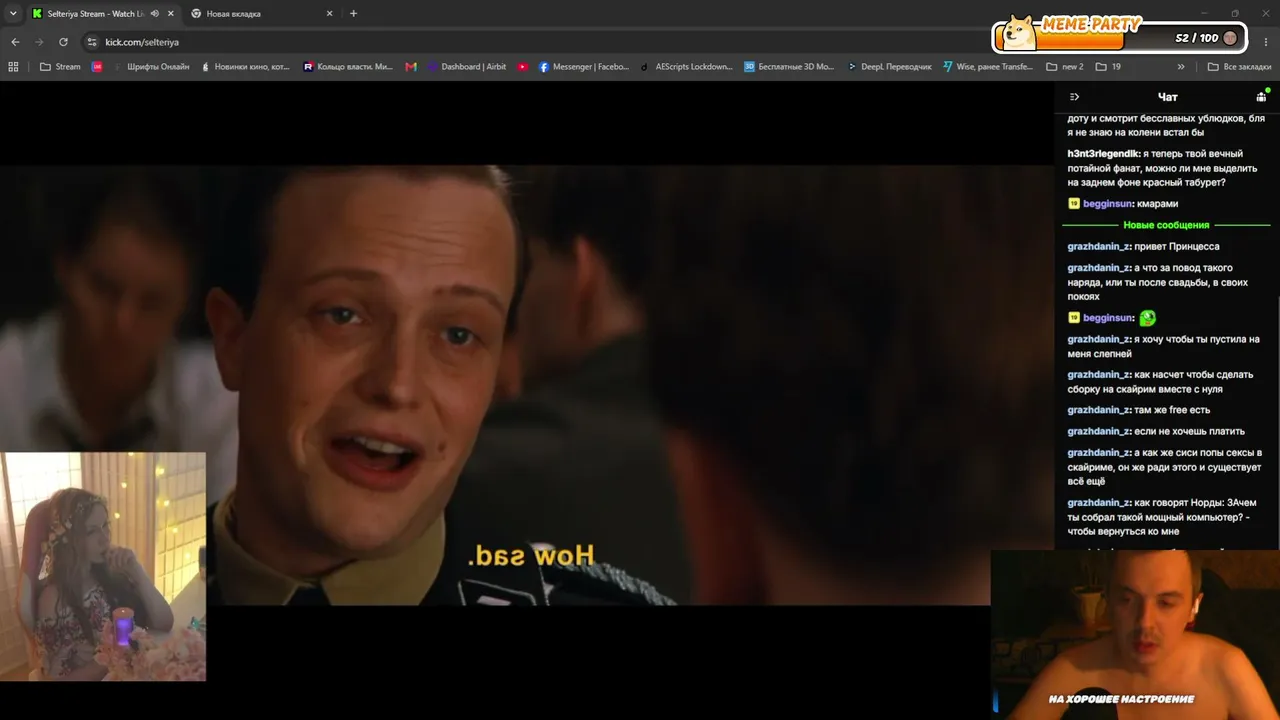Screen dimensions: 1280x720
Task: View site information for kick.com
Action: [92, 42]
